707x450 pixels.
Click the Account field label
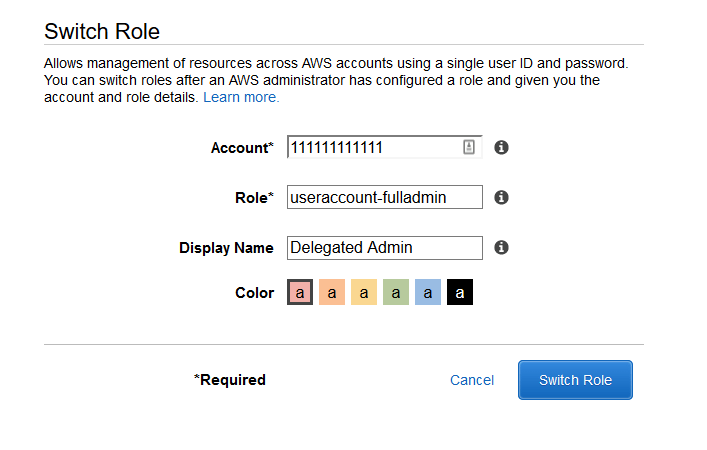click(x=241, y=148)
